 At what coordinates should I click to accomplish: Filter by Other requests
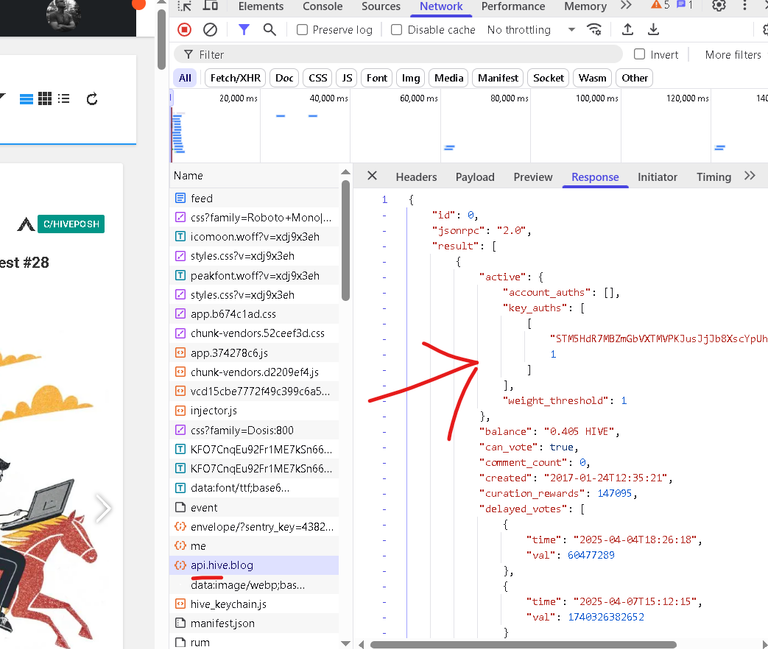click(x=634, y=78)
